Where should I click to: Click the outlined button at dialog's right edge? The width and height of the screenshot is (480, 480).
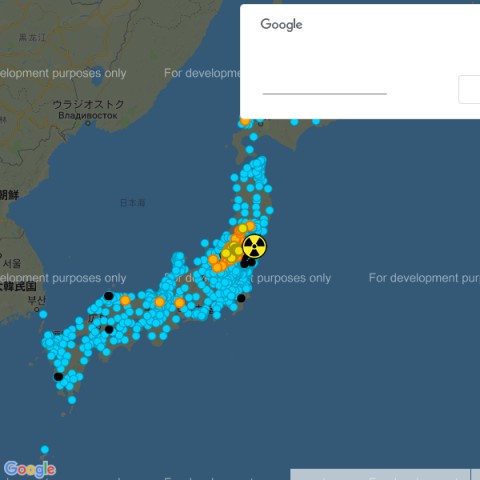tap(469, 89)
